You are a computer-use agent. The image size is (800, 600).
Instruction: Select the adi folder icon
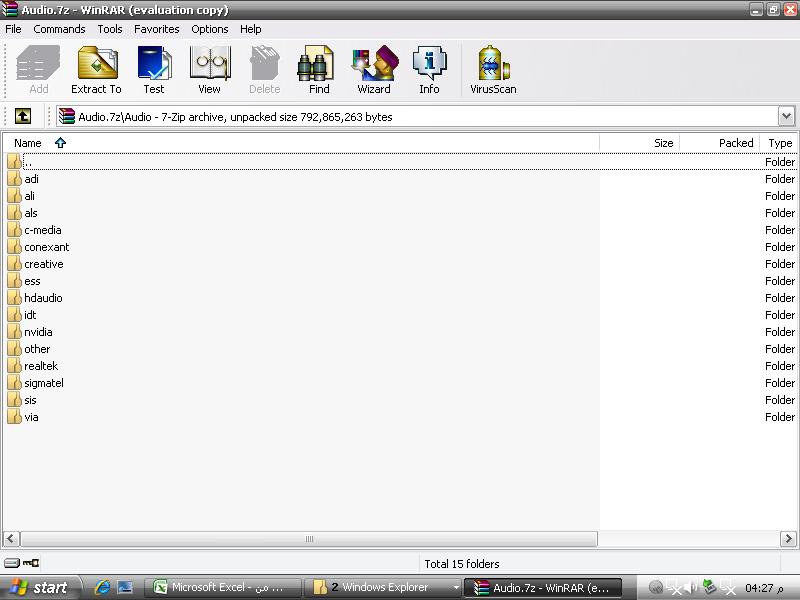click(15, 179)
